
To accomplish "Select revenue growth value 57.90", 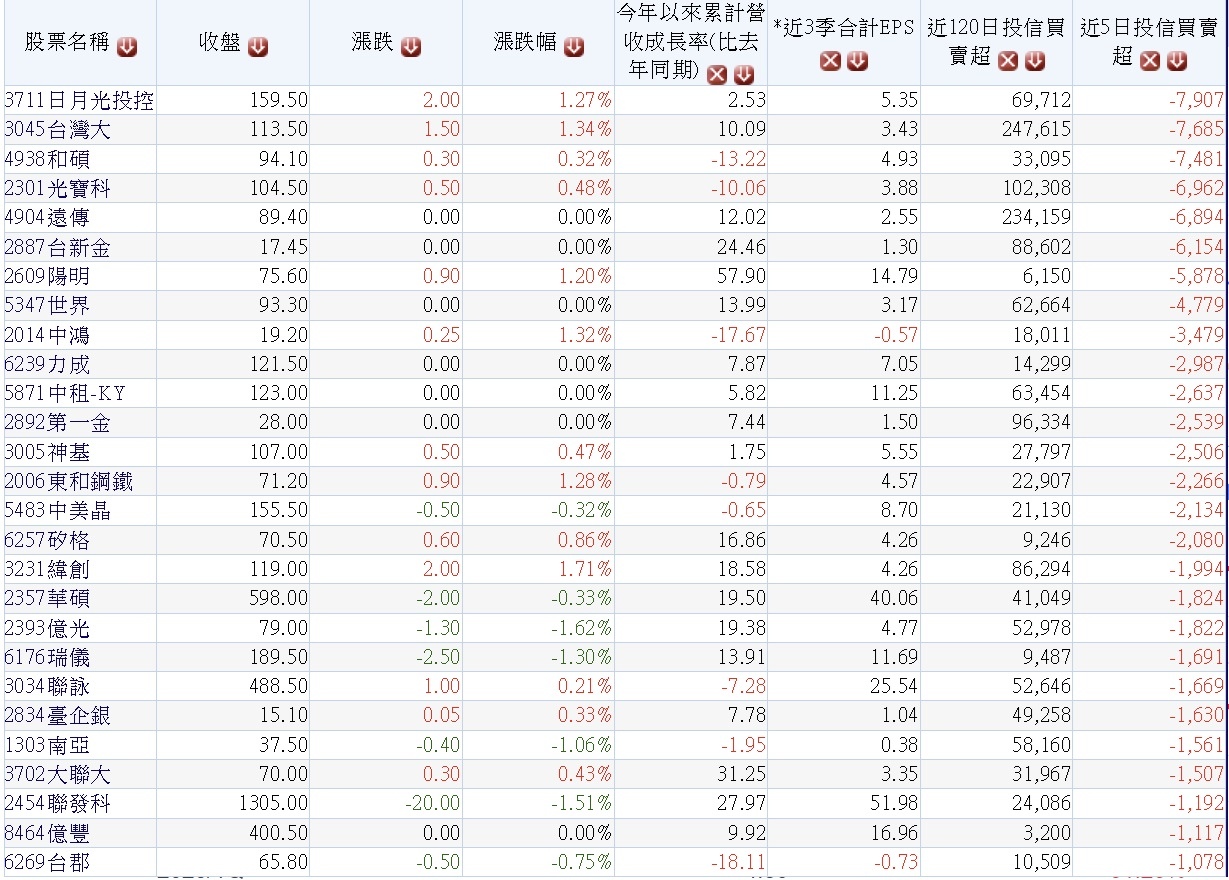I will tap(744, 276).
